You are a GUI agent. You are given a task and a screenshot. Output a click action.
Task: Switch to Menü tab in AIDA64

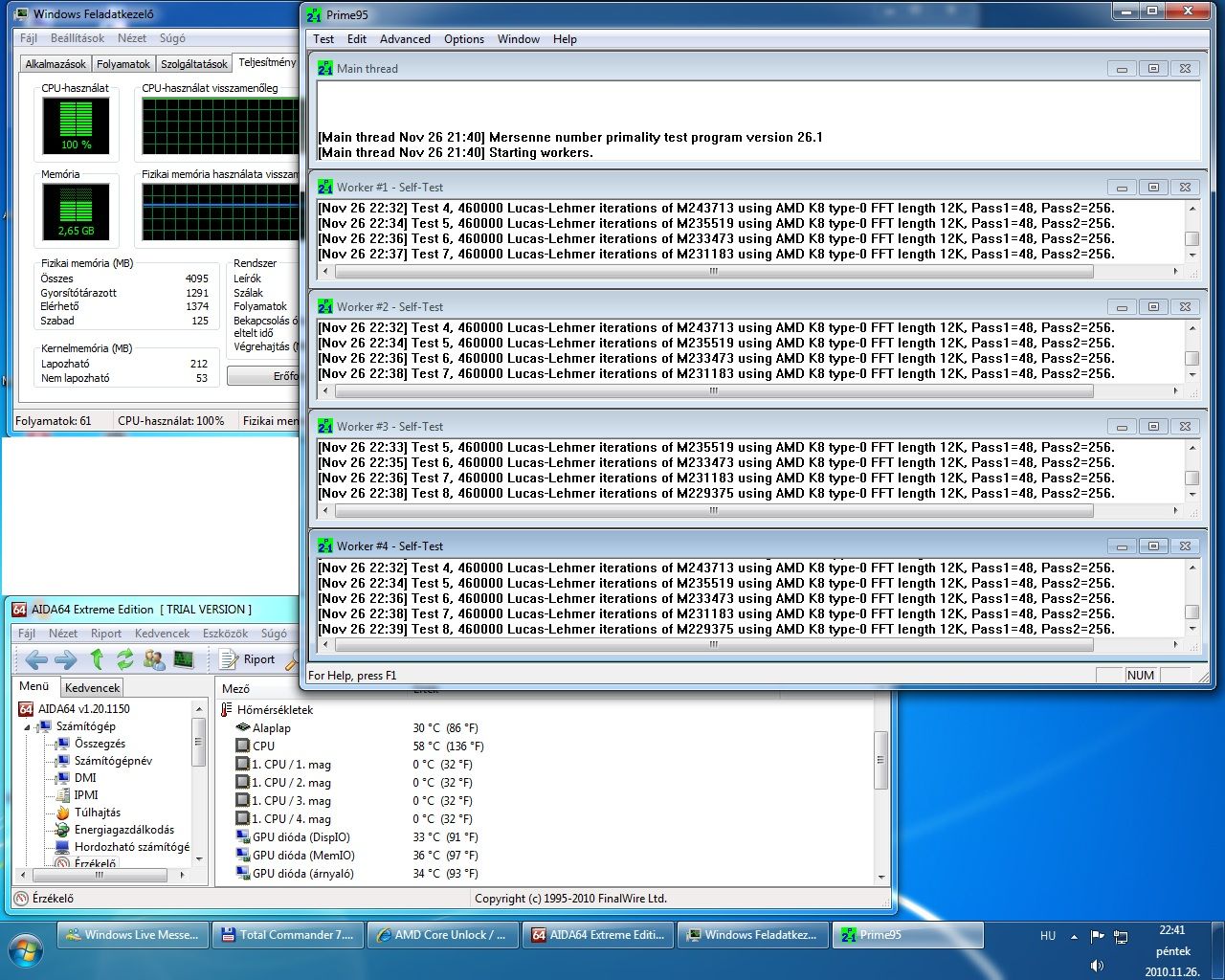[x=34, y=686]
